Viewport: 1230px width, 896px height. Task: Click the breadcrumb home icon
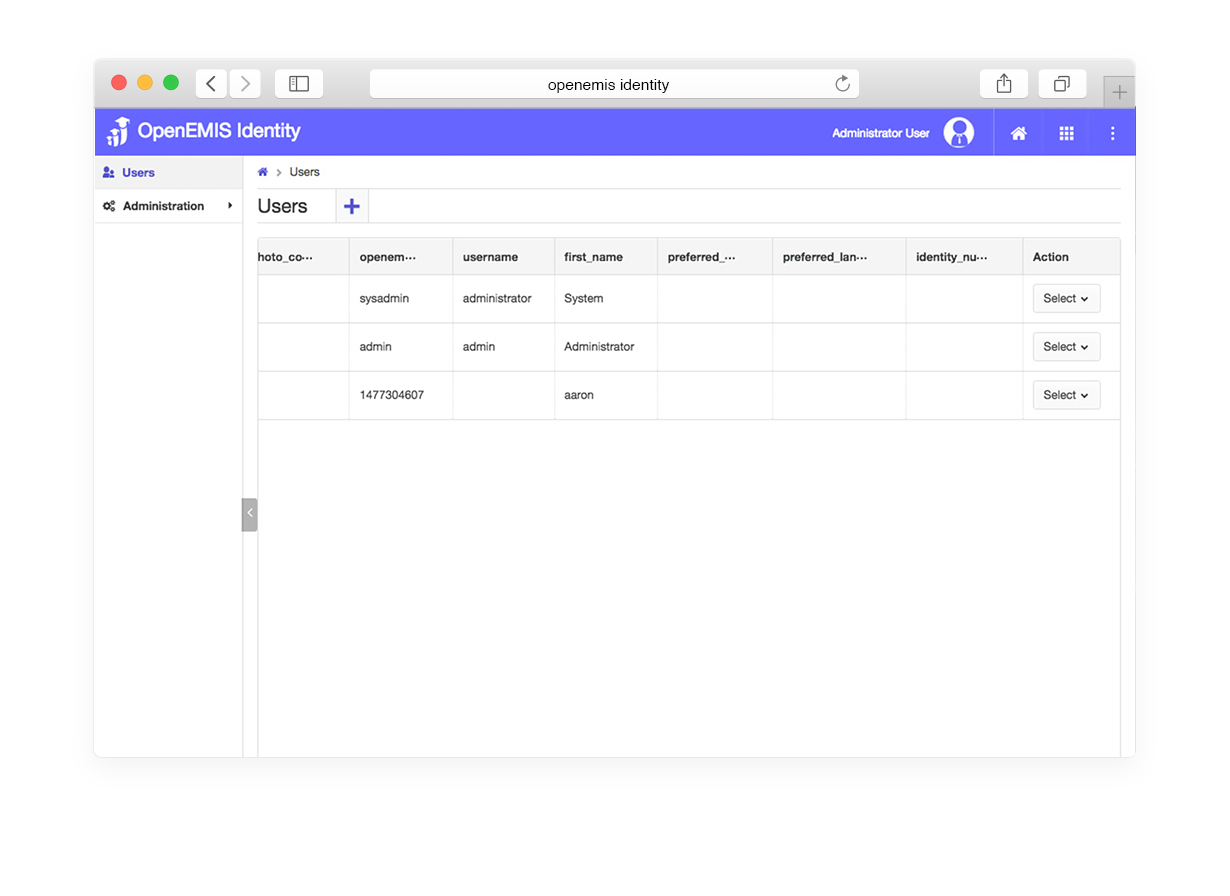click(x=263, y=172)
